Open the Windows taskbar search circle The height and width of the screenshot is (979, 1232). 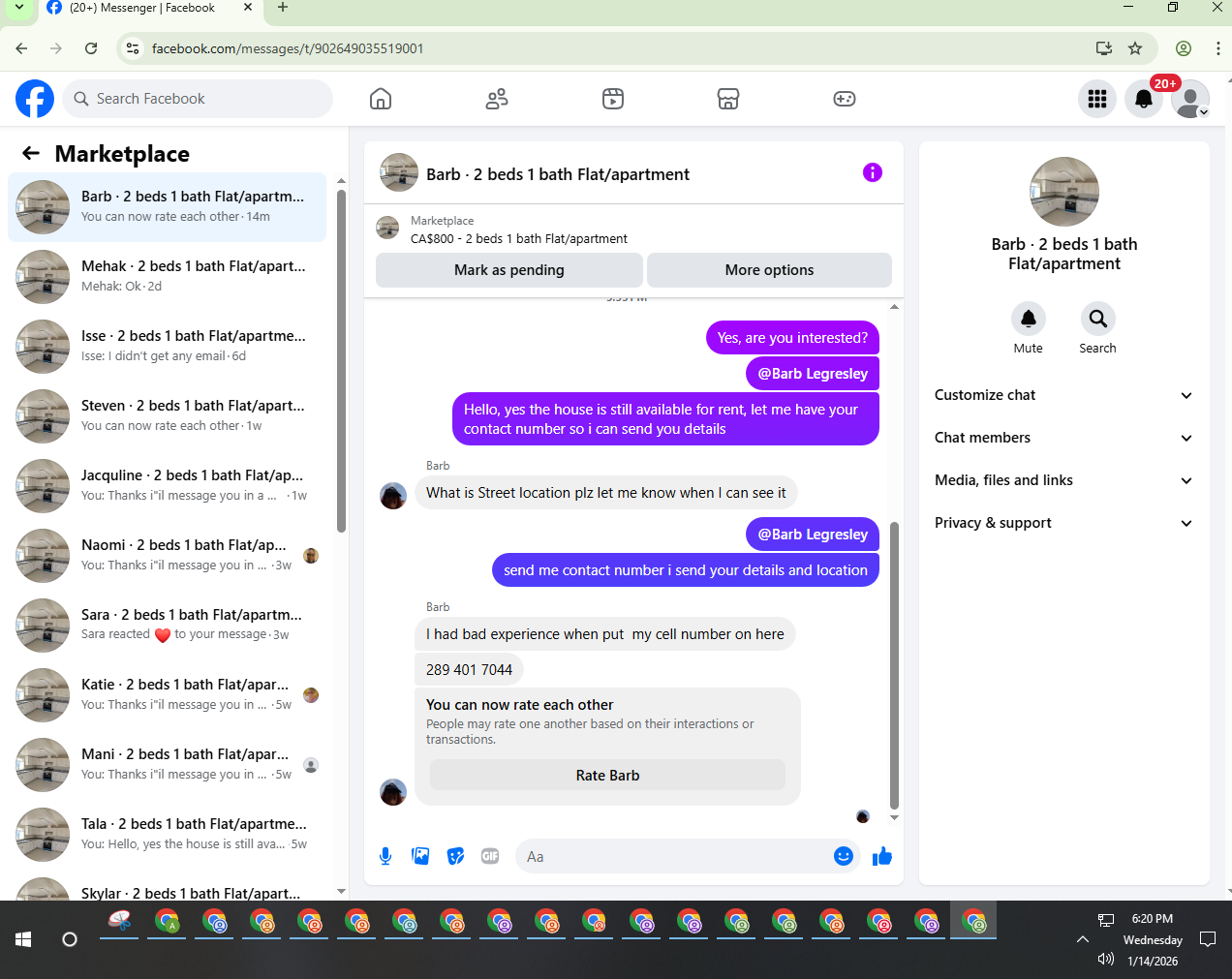click(x=70, y=939)
